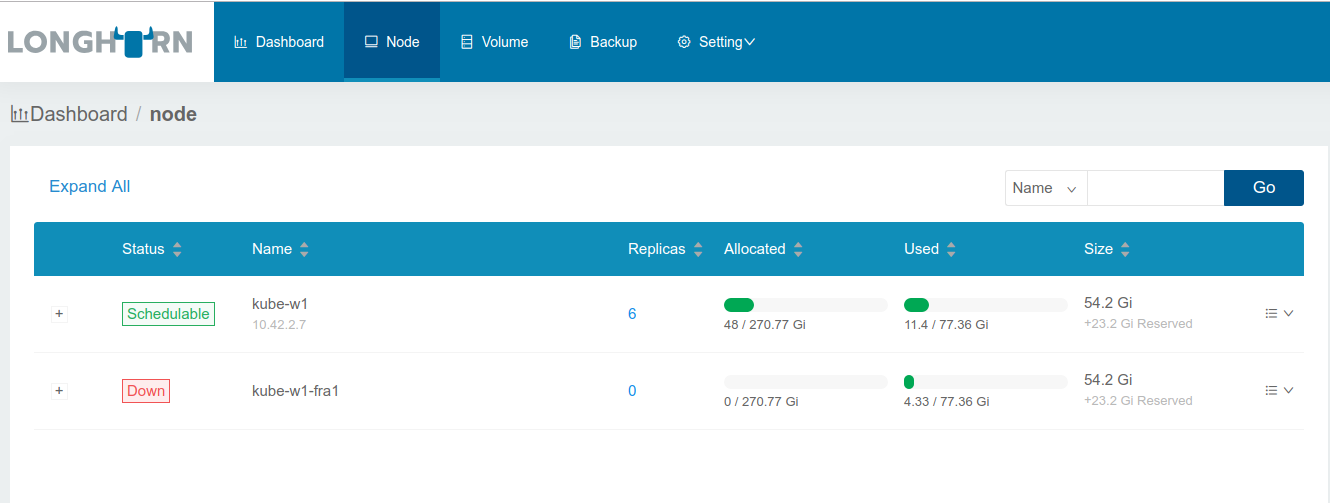1330x503 pixels.
Task: Sort by Used column arrows
Action: tap(951, 249)
